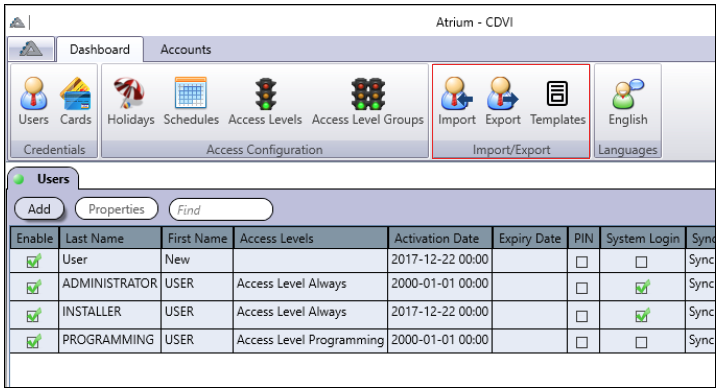The image size is (718, 392).
Task: Select the 'User' last name cell
Action: [110, 260]
